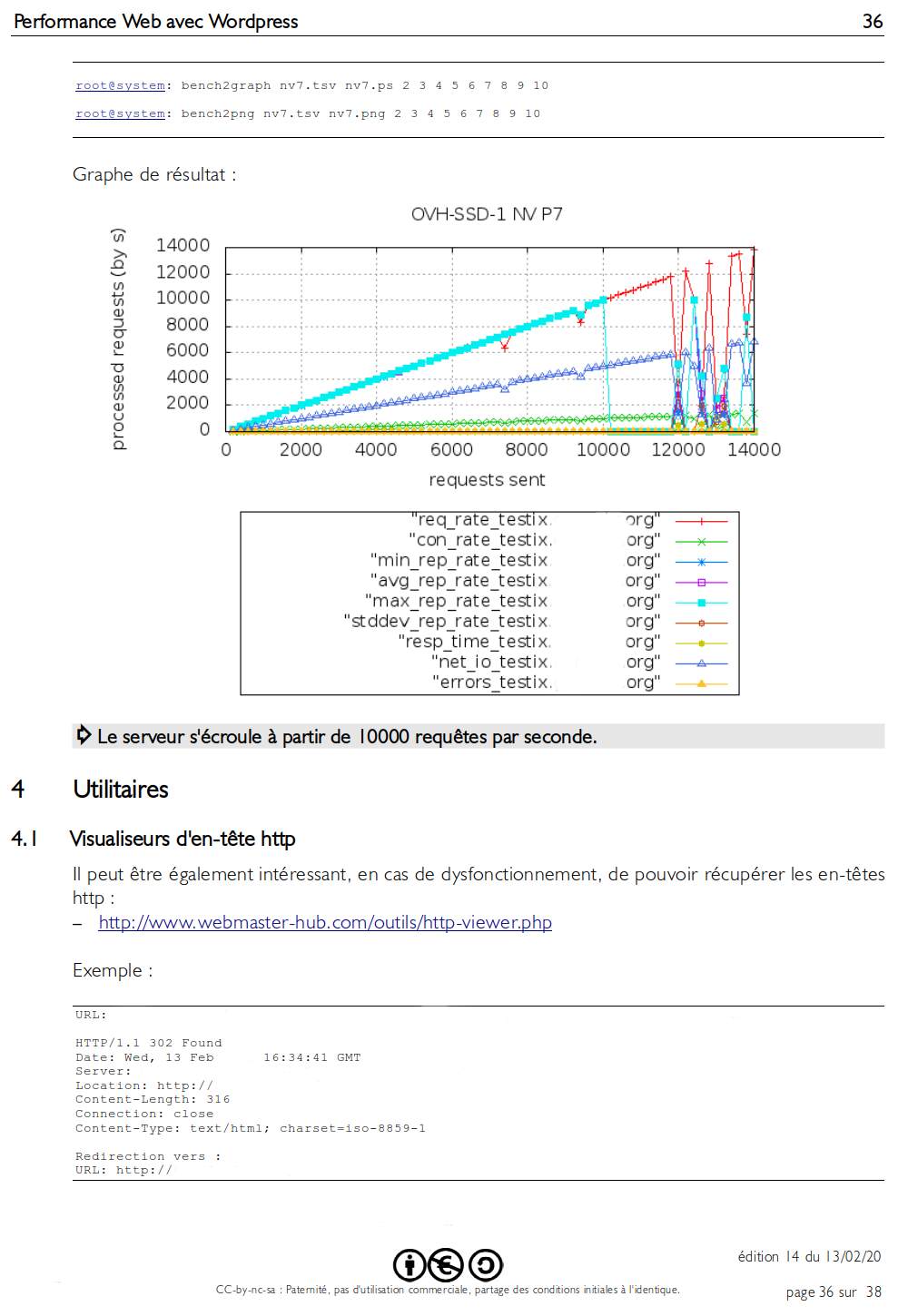Click the 'Content-Length: 316' line
The width and height of the screenshot is (908, 1316).
click(153, 1099)
